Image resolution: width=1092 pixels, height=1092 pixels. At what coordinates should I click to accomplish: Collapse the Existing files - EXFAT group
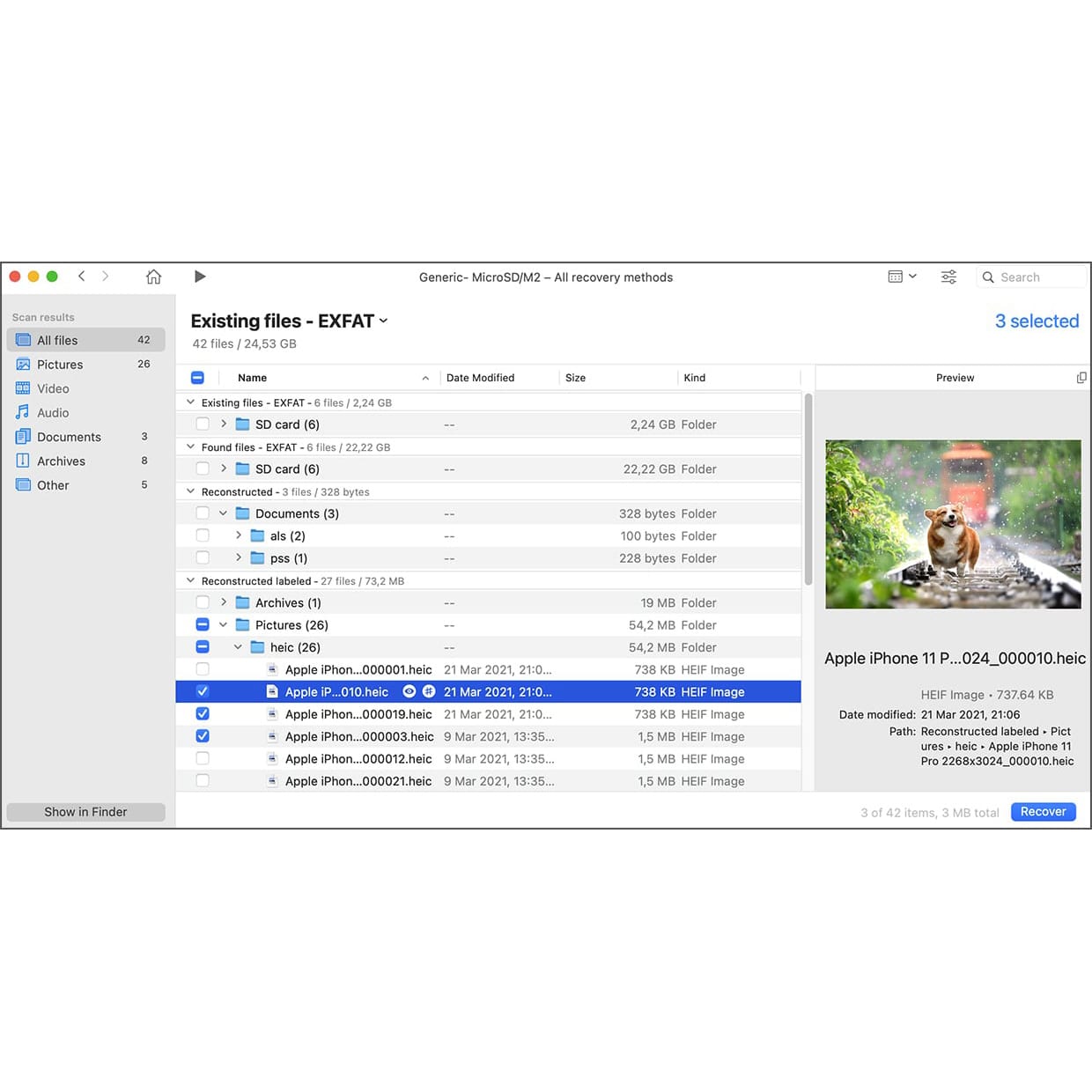coord(190,402)
